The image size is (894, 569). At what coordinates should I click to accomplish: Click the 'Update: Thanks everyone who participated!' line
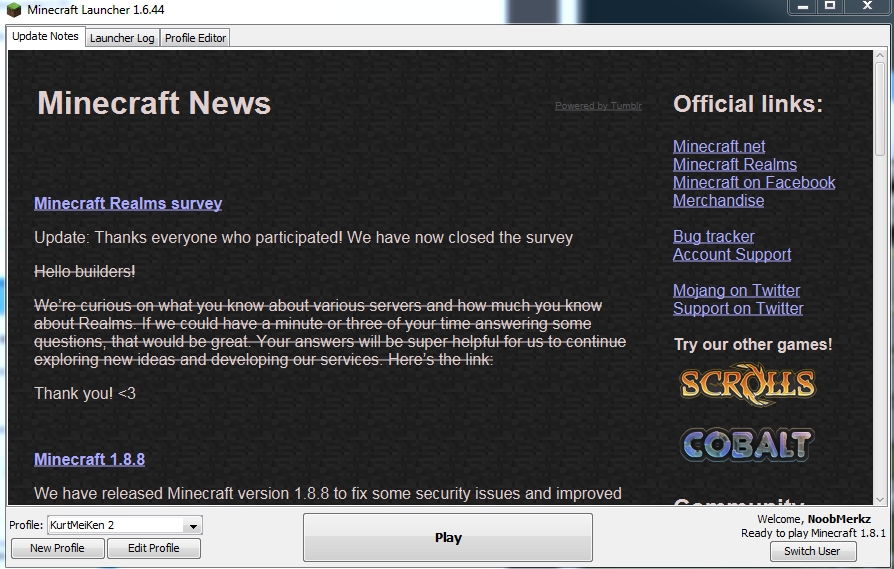pyautogui.click(x=303, y=237)
